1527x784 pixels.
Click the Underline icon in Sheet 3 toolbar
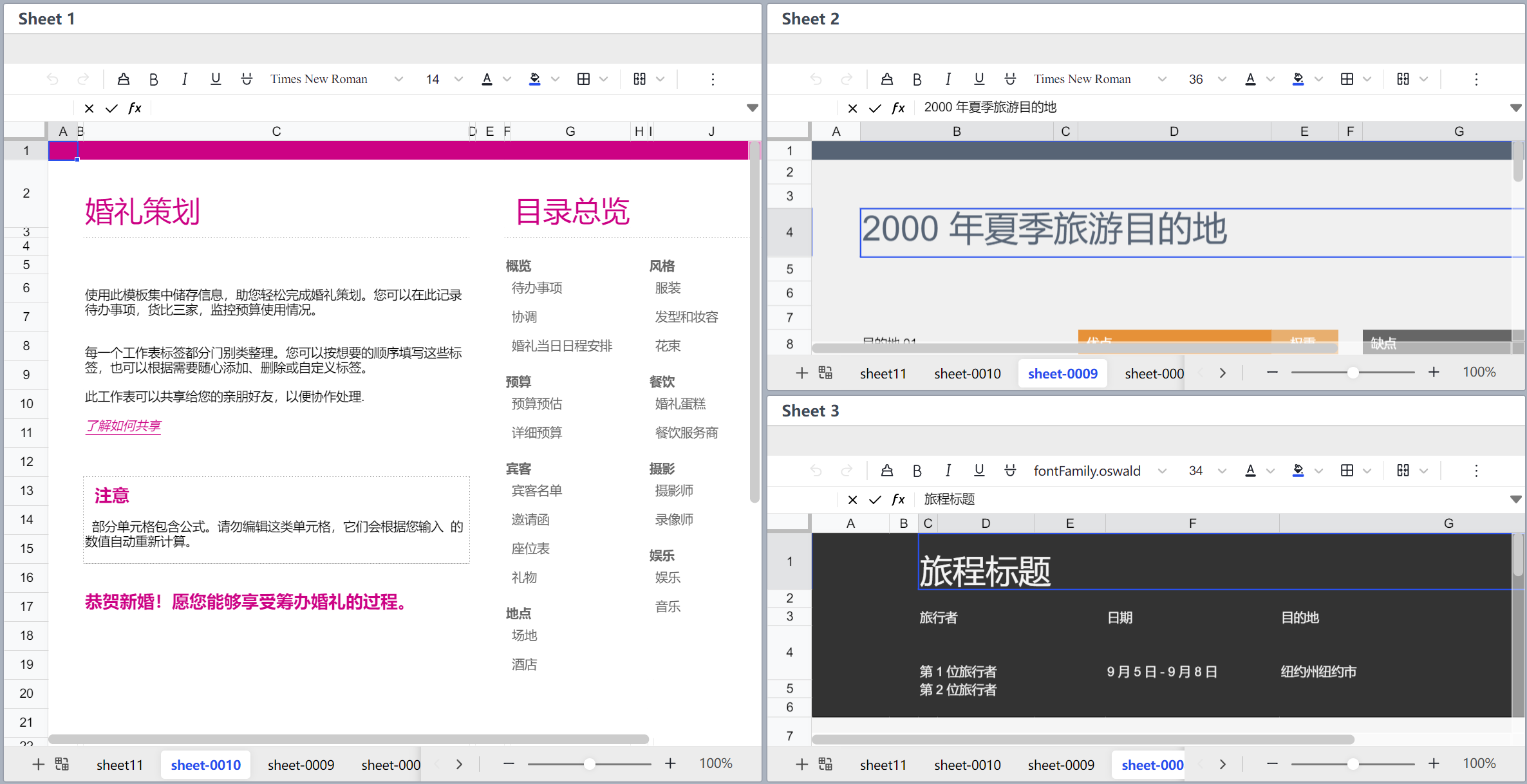(977, 471)
